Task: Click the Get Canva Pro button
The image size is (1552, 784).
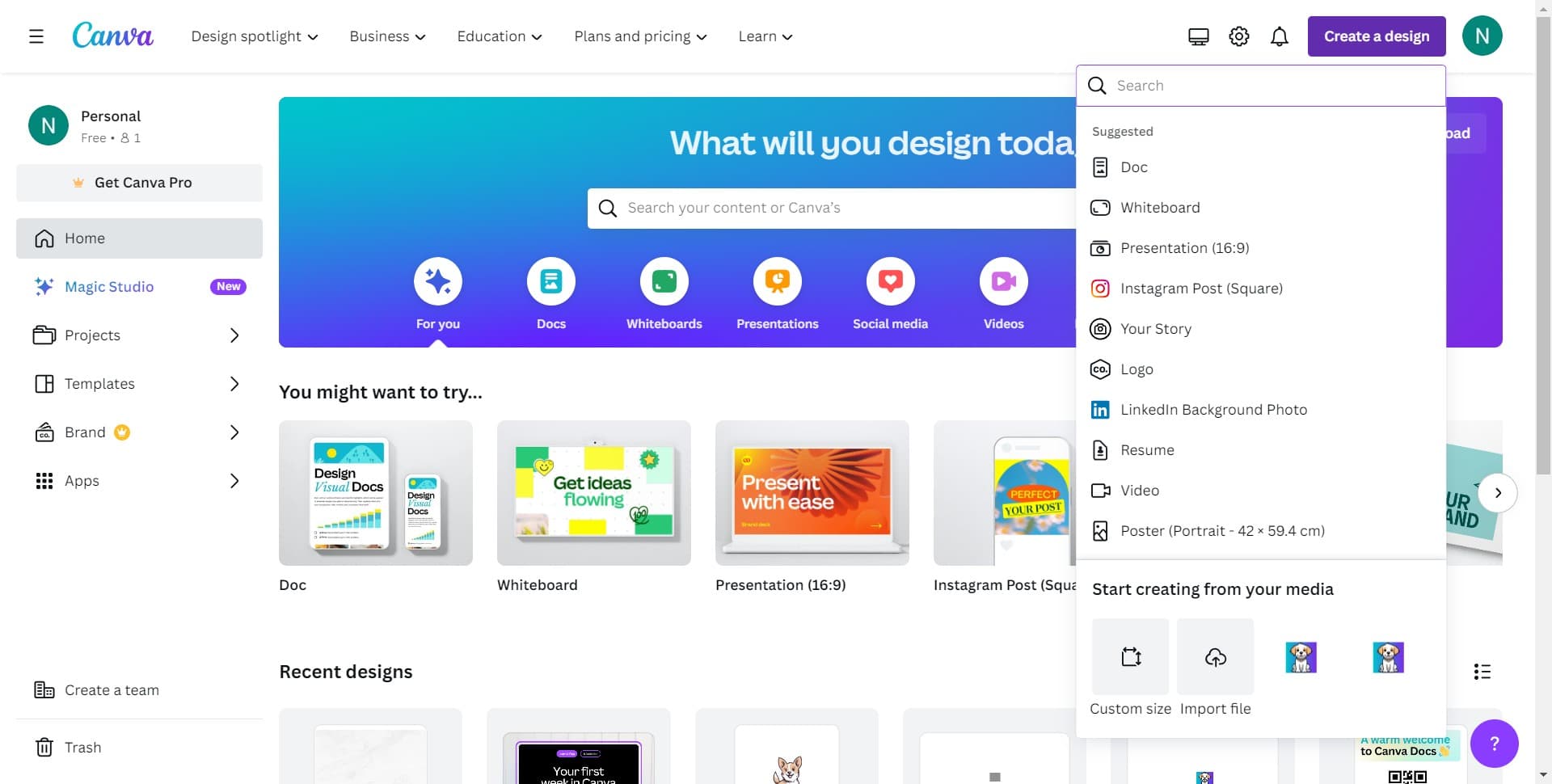Action: pyautogui.click(x=139, y=183)
